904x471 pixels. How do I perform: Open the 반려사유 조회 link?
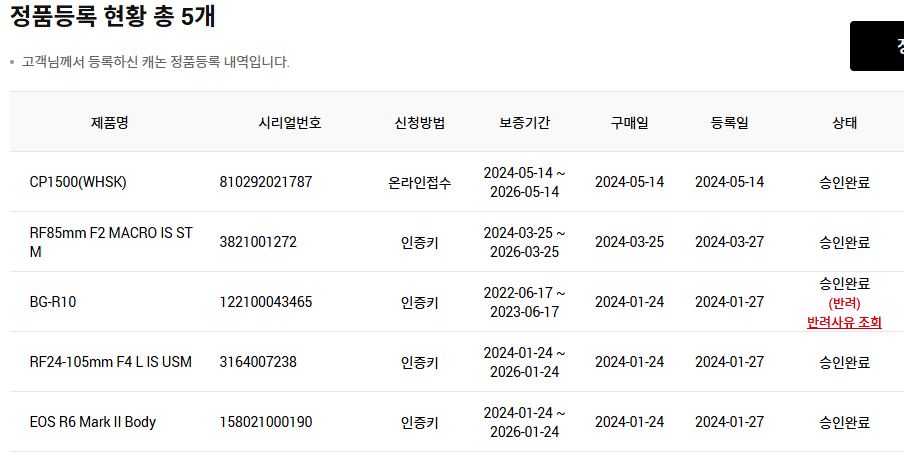pyautogui.click(x=844, y=322)
